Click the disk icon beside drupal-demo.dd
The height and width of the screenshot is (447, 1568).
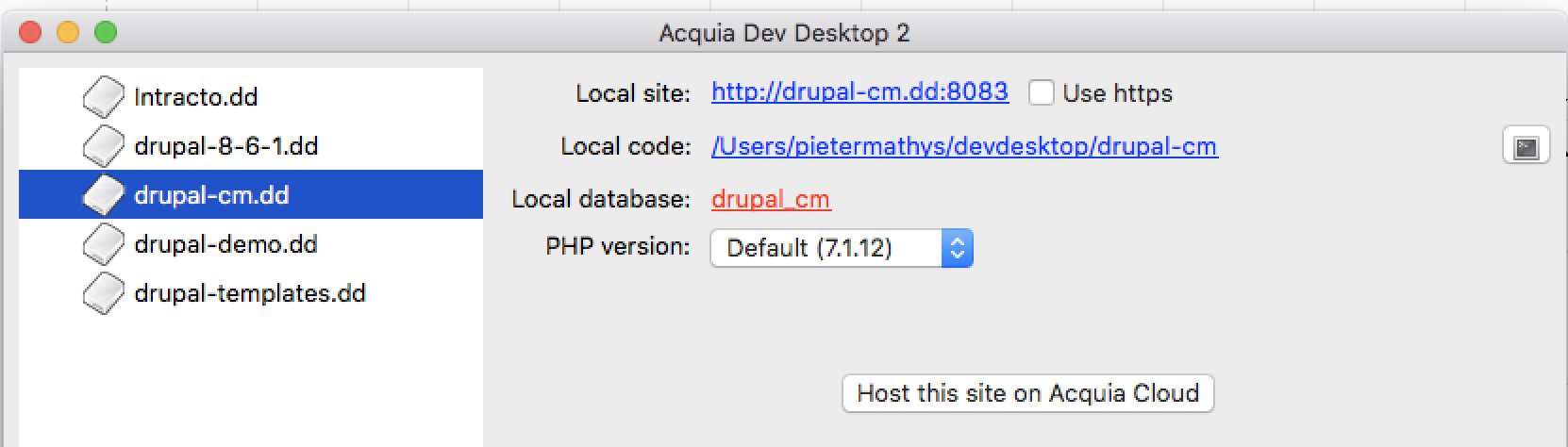[x=103, y=243]
